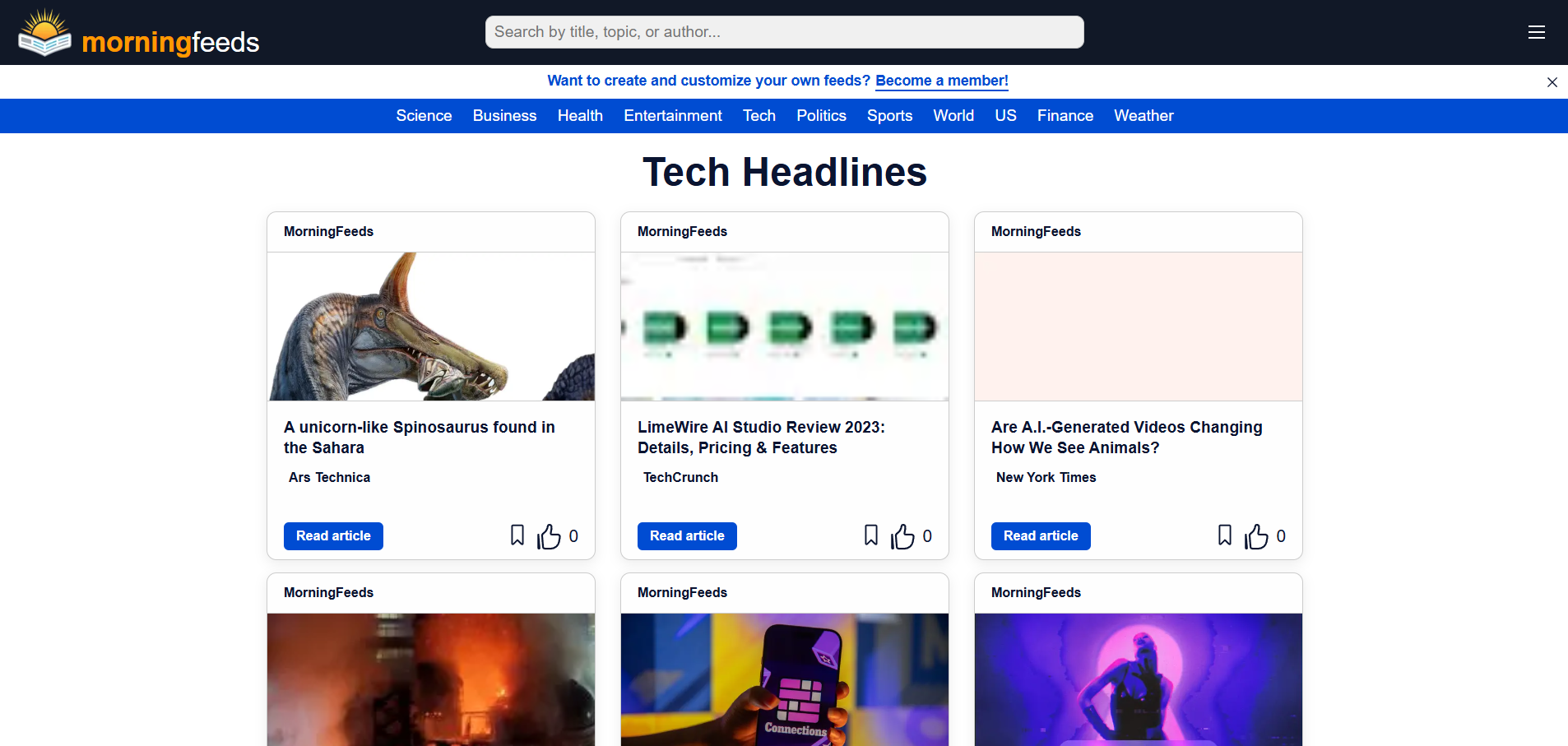Switch to the Science section

point(424,116)
